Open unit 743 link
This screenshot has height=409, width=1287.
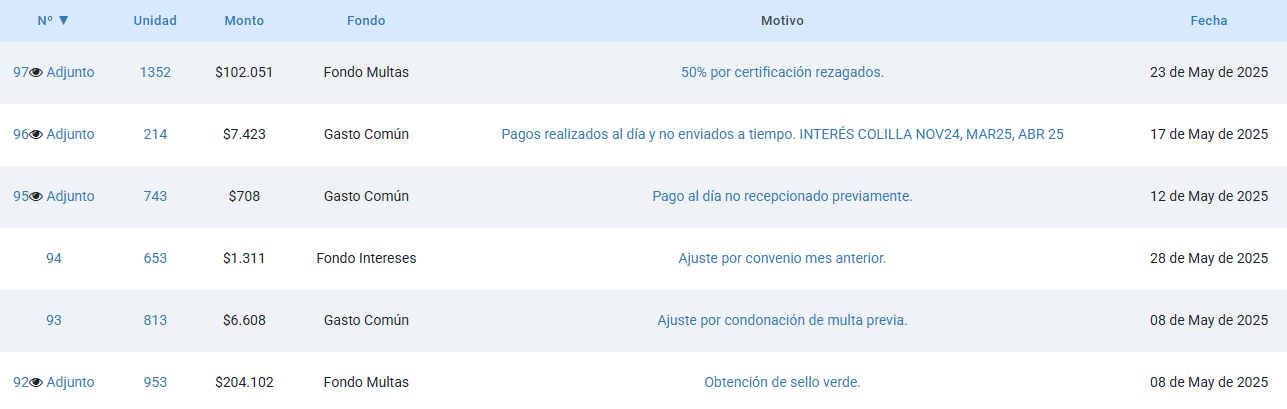point(155,197)
